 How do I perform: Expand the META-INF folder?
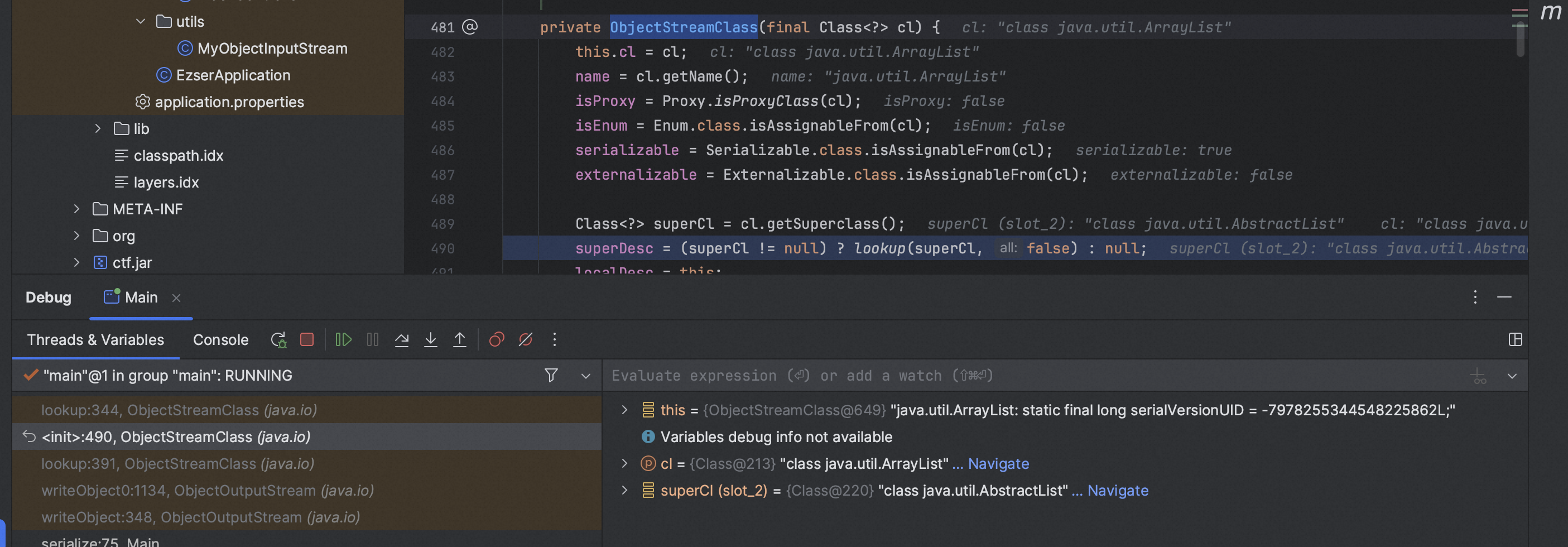click(x=76, y=209)
